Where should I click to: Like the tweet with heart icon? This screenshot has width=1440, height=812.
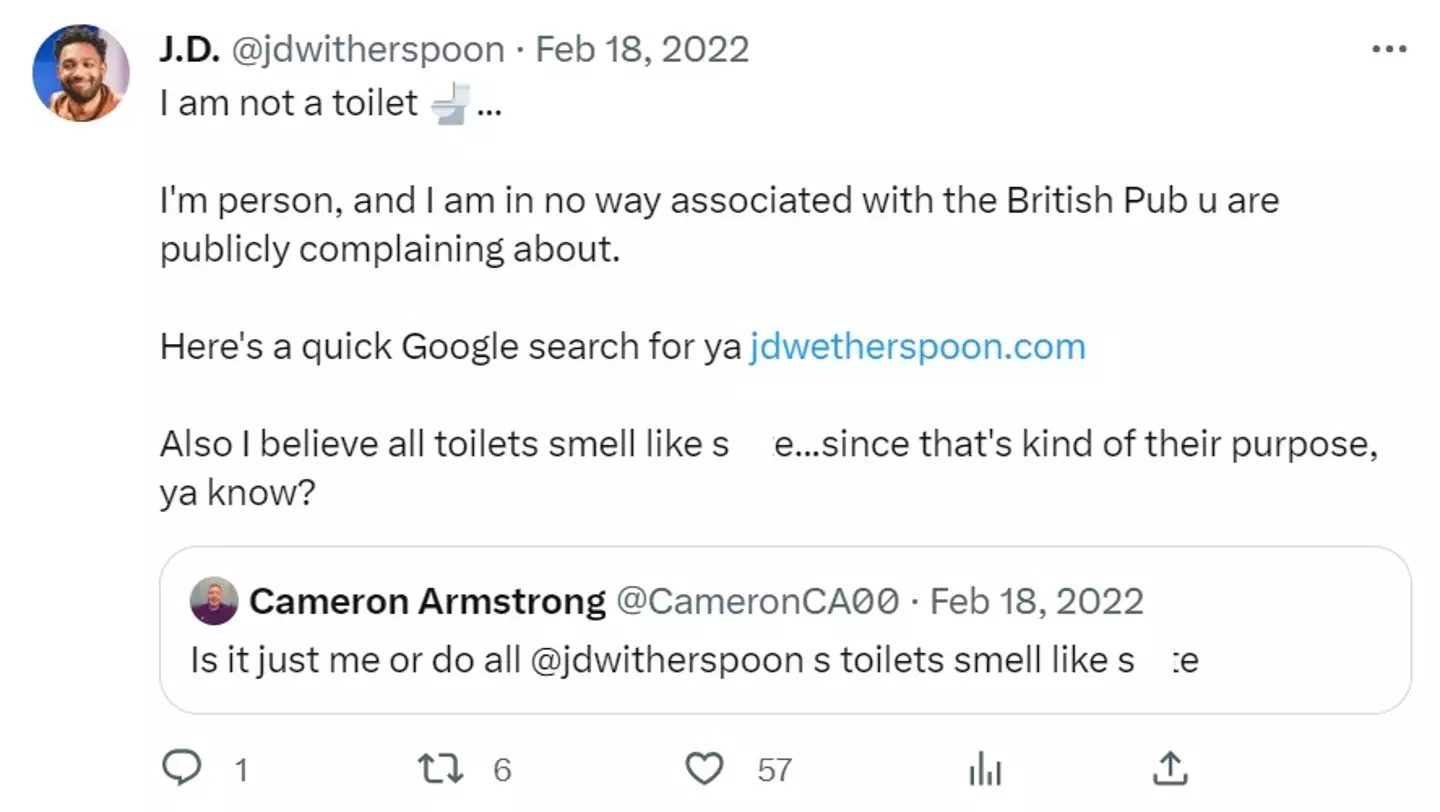[704, 768]
